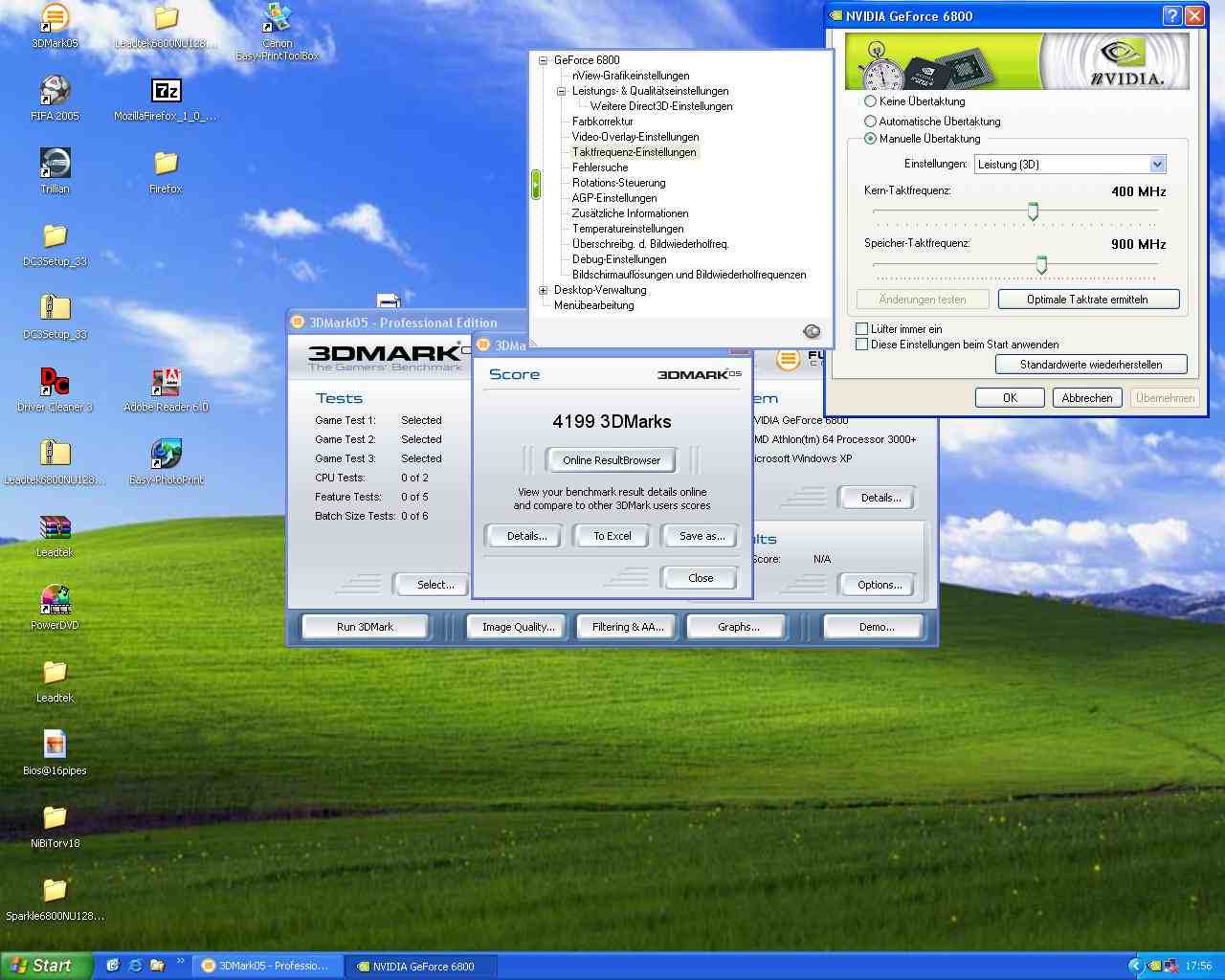Click the Kern-Taktfrequenz slider handle
This screenshot has width=1225, height=980.
click(x=1033, y=212)
